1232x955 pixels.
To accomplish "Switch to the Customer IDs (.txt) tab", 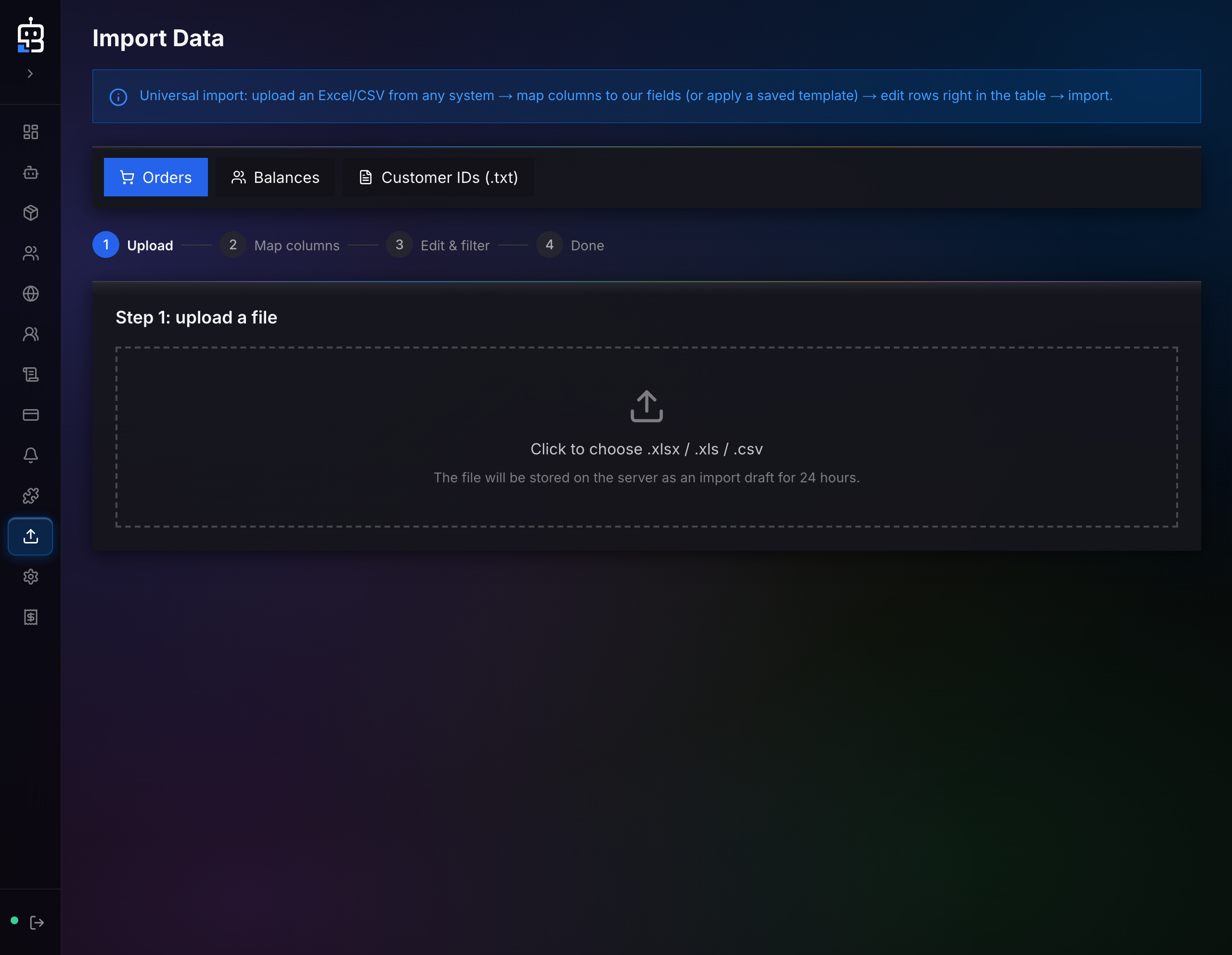I will [438, 177].
